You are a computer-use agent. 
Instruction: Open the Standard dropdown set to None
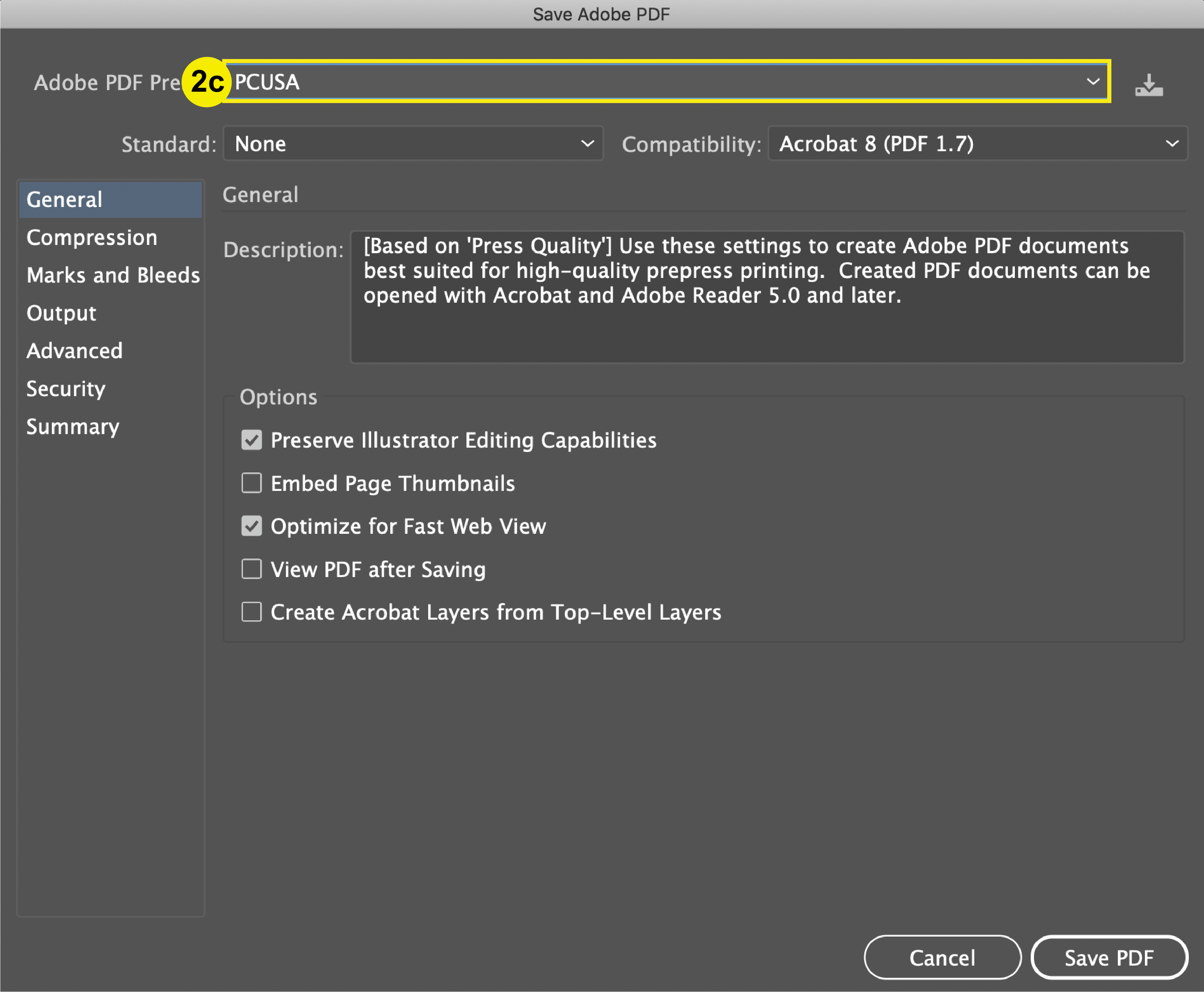coord(413,143)
